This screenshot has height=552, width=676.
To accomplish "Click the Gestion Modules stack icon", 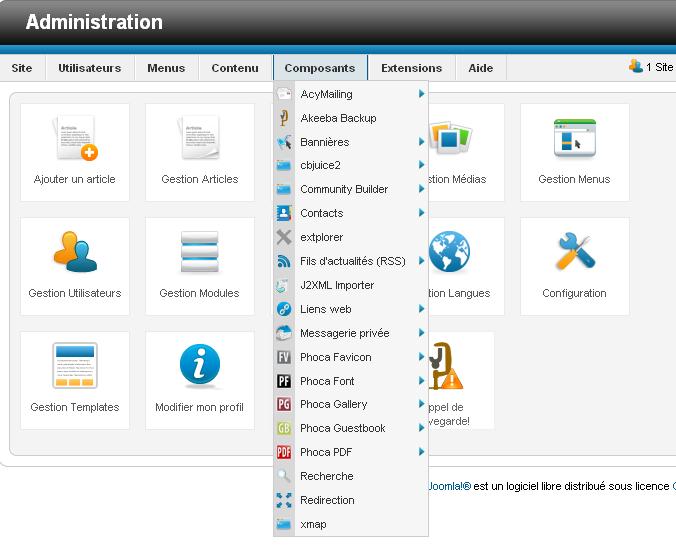I will [200, 252].
